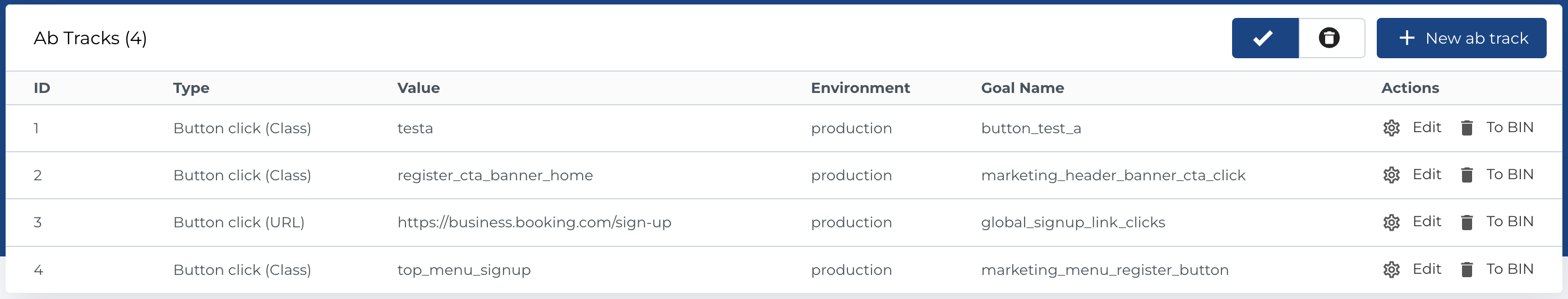Select the https://business.booking.com/sign-up value

click(534, 222)
